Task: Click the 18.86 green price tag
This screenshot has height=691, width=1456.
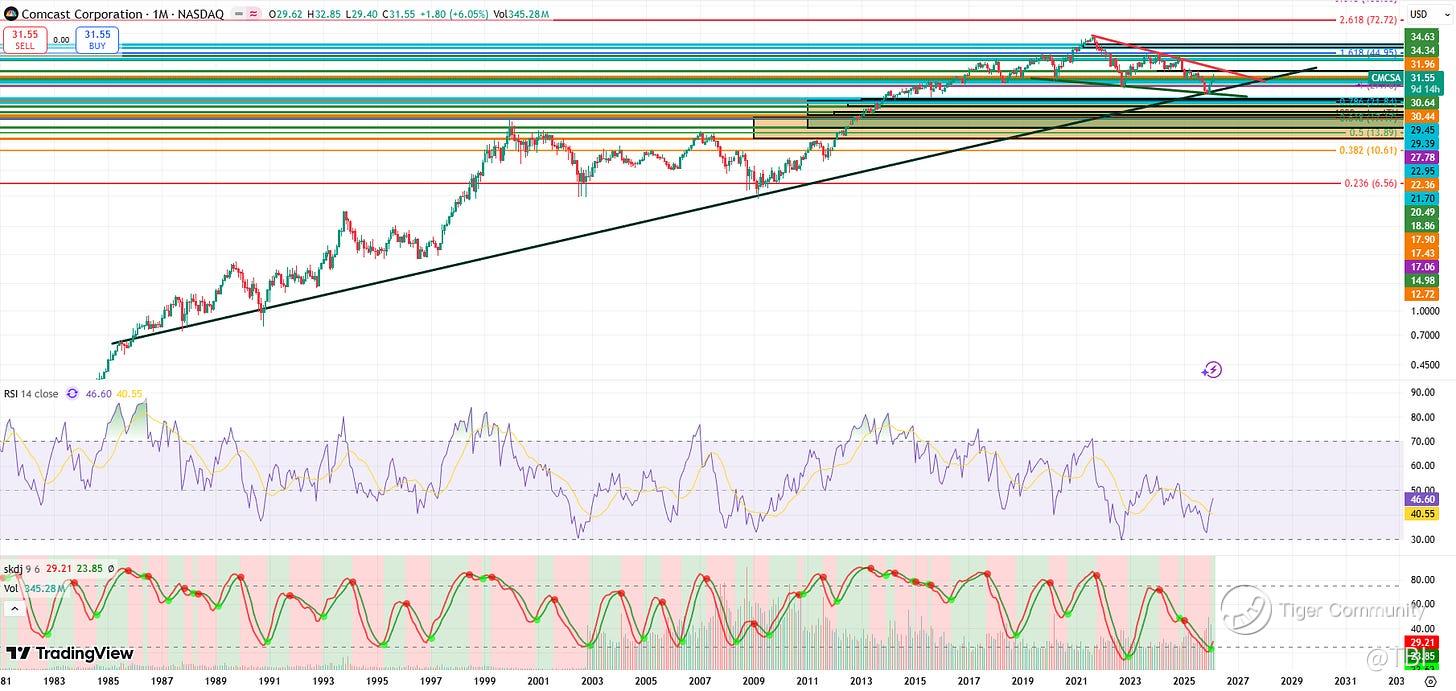Action: [x=1422, y=226]
